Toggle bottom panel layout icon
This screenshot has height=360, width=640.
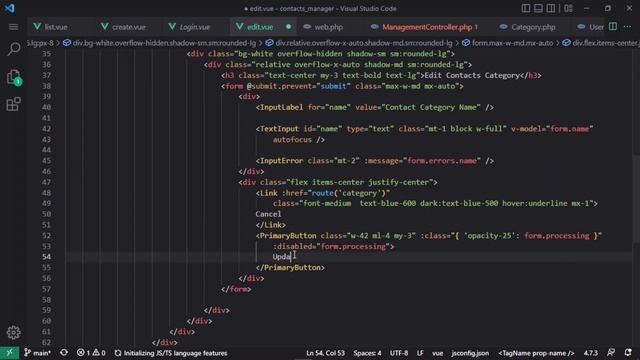[538, 8]
